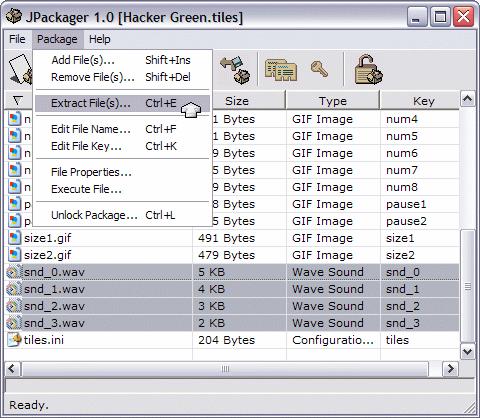Open File Properties... from the menu
Viewport: 480px width, 418px height.
(x=122, y=172)
